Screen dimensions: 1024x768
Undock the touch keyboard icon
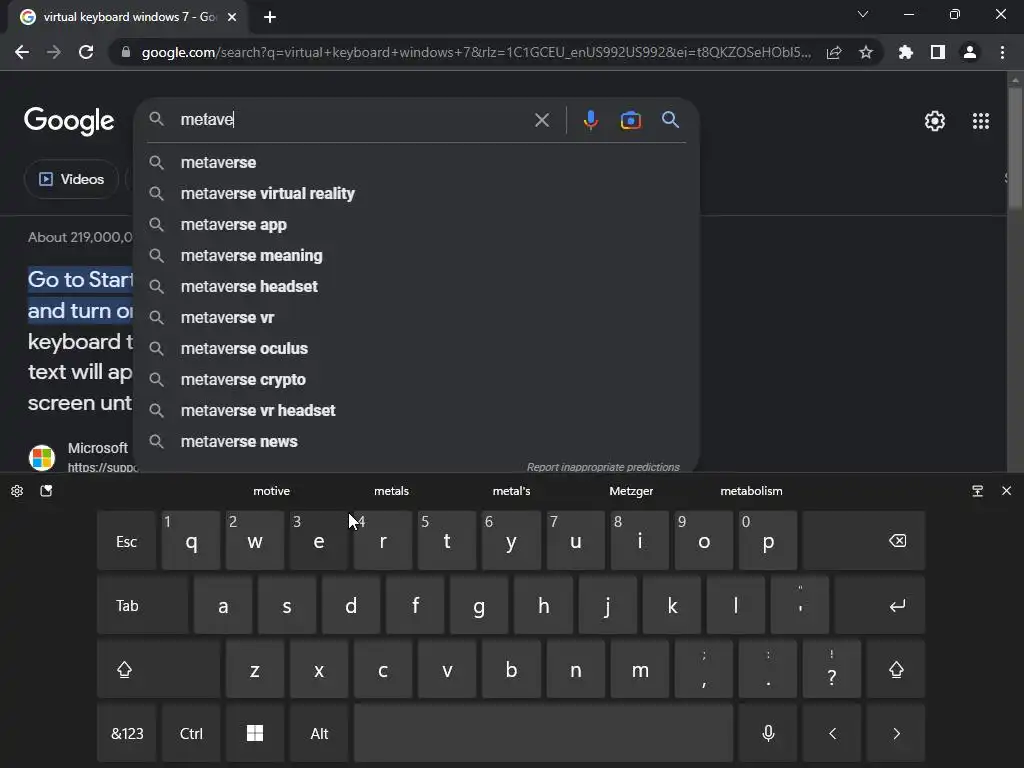977,490
